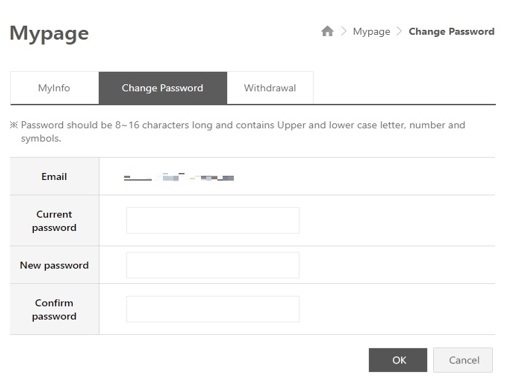Select the Change Password tab

(x=163, y=88)
